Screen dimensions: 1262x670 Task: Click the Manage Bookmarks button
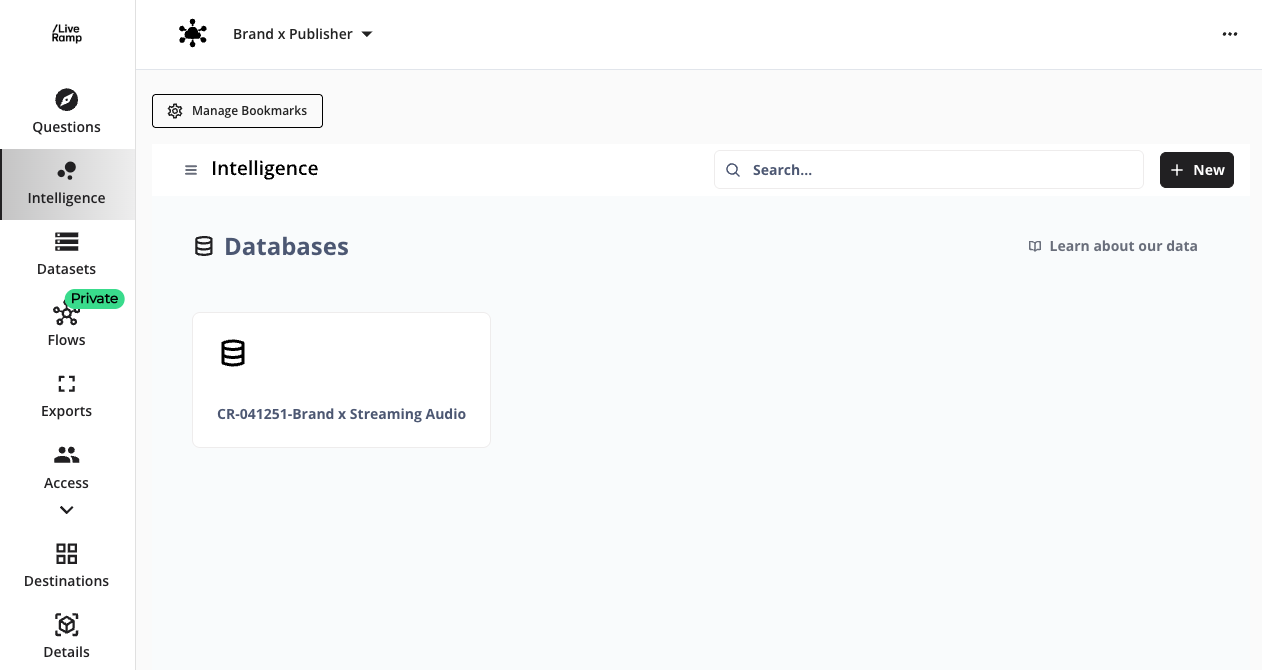pyautogui.click(x=237, y=111)
